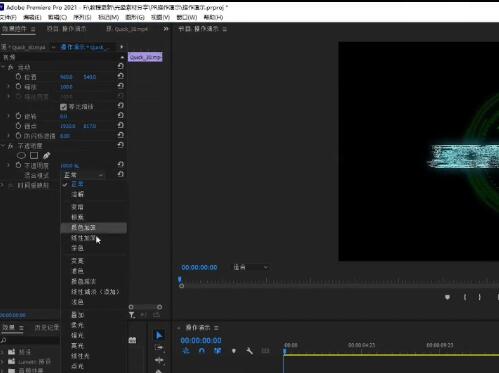
Task: Choose 溶解 blend mode
Action: (x=94, y=194)
